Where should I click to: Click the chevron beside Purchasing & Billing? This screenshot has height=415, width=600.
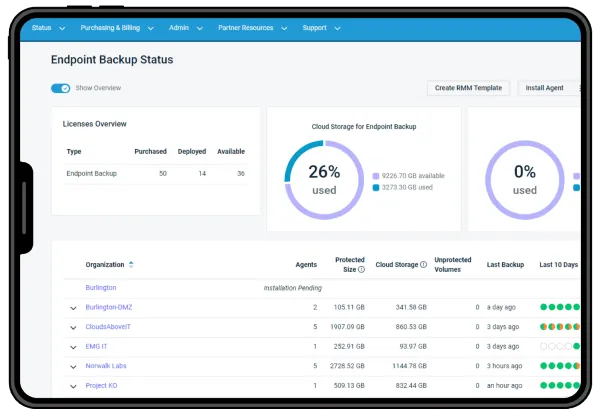(x=151, y=28)
